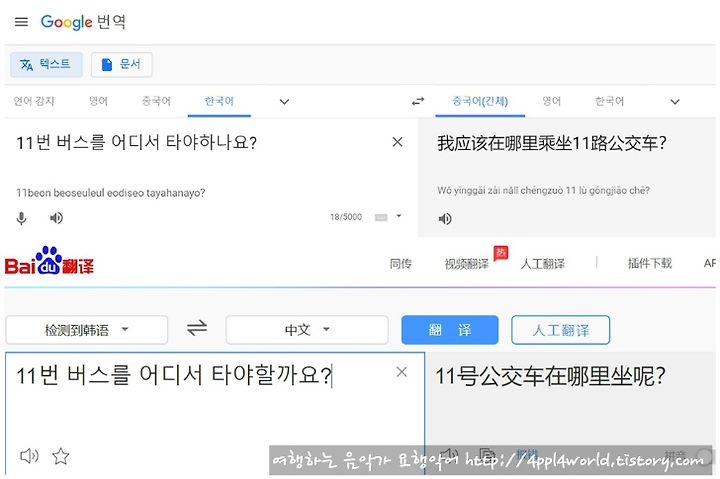
Task: Open Baidu 人工翻译 top menu item
Action: coord(542,264)
